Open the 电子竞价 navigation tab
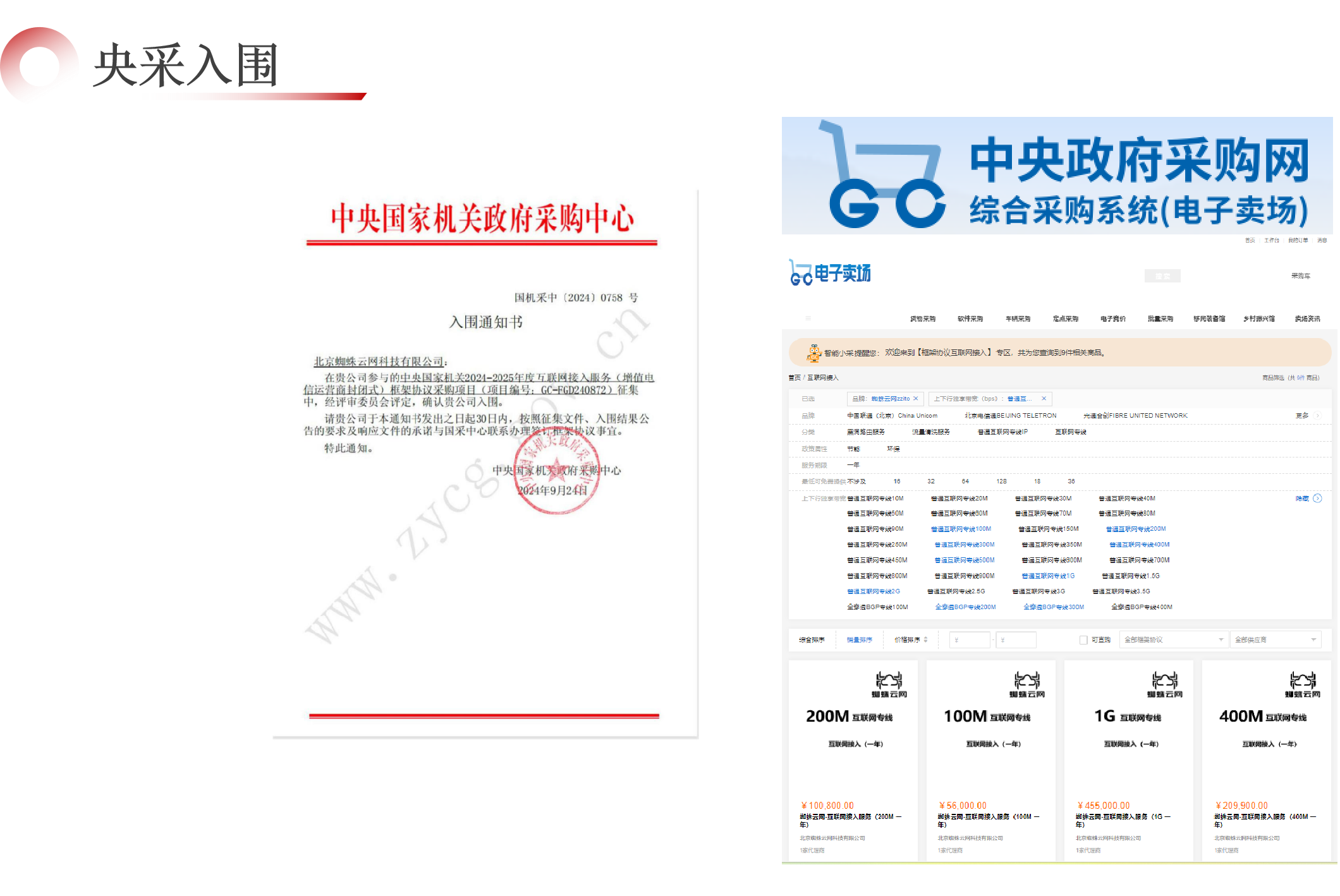Image resolution: width=1340 pixels, height=896 pixels. pos(1112,319)
